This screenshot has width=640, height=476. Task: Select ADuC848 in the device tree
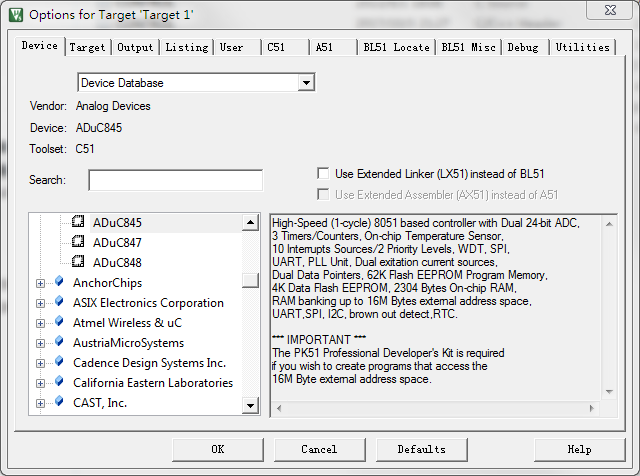[117, 263]
